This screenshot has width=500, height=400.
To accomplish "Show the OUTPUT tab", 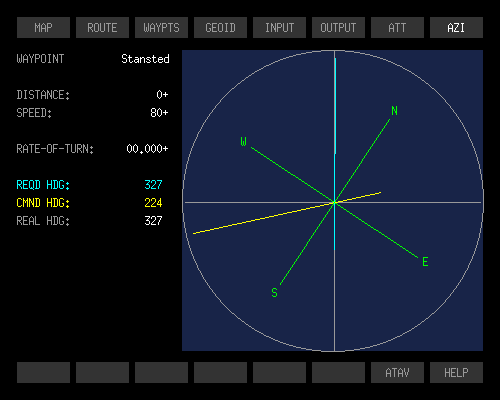I will 338,28.
